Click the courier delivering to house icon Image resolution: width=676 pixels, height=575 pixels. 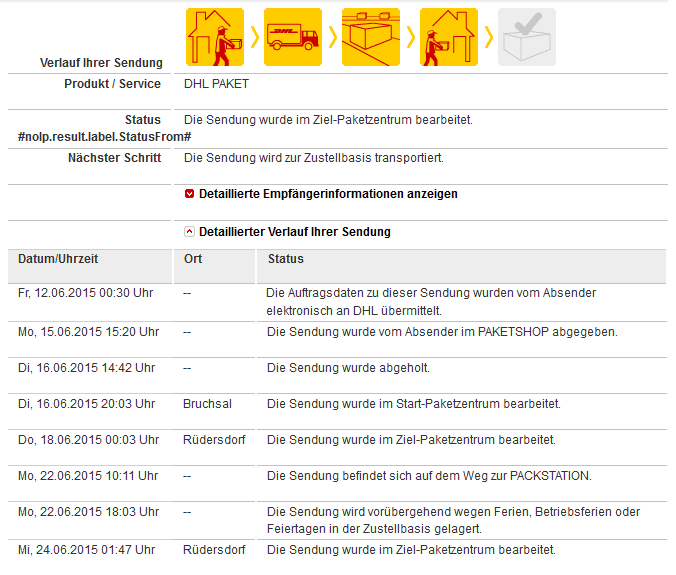pyautogui.click(x=449, y=37)
